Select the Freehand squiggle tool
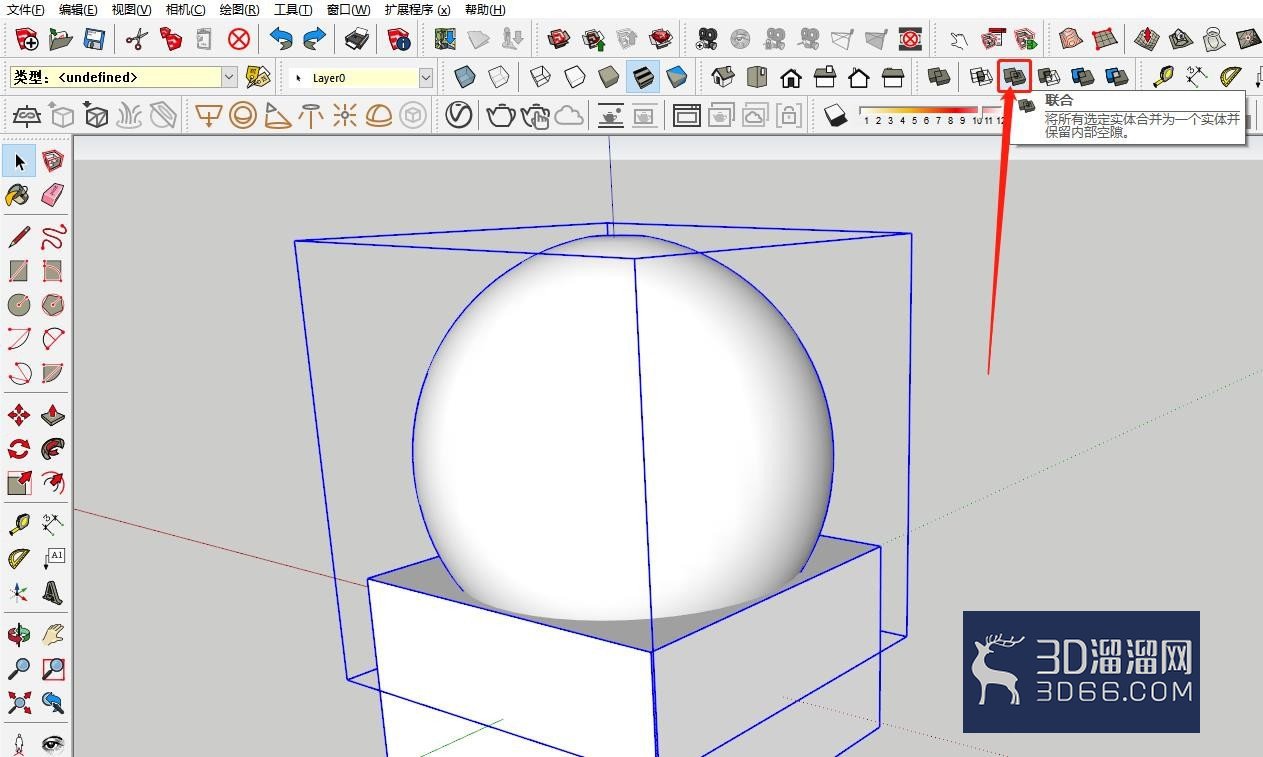The image size is (1263, 757). click(53, 237)
